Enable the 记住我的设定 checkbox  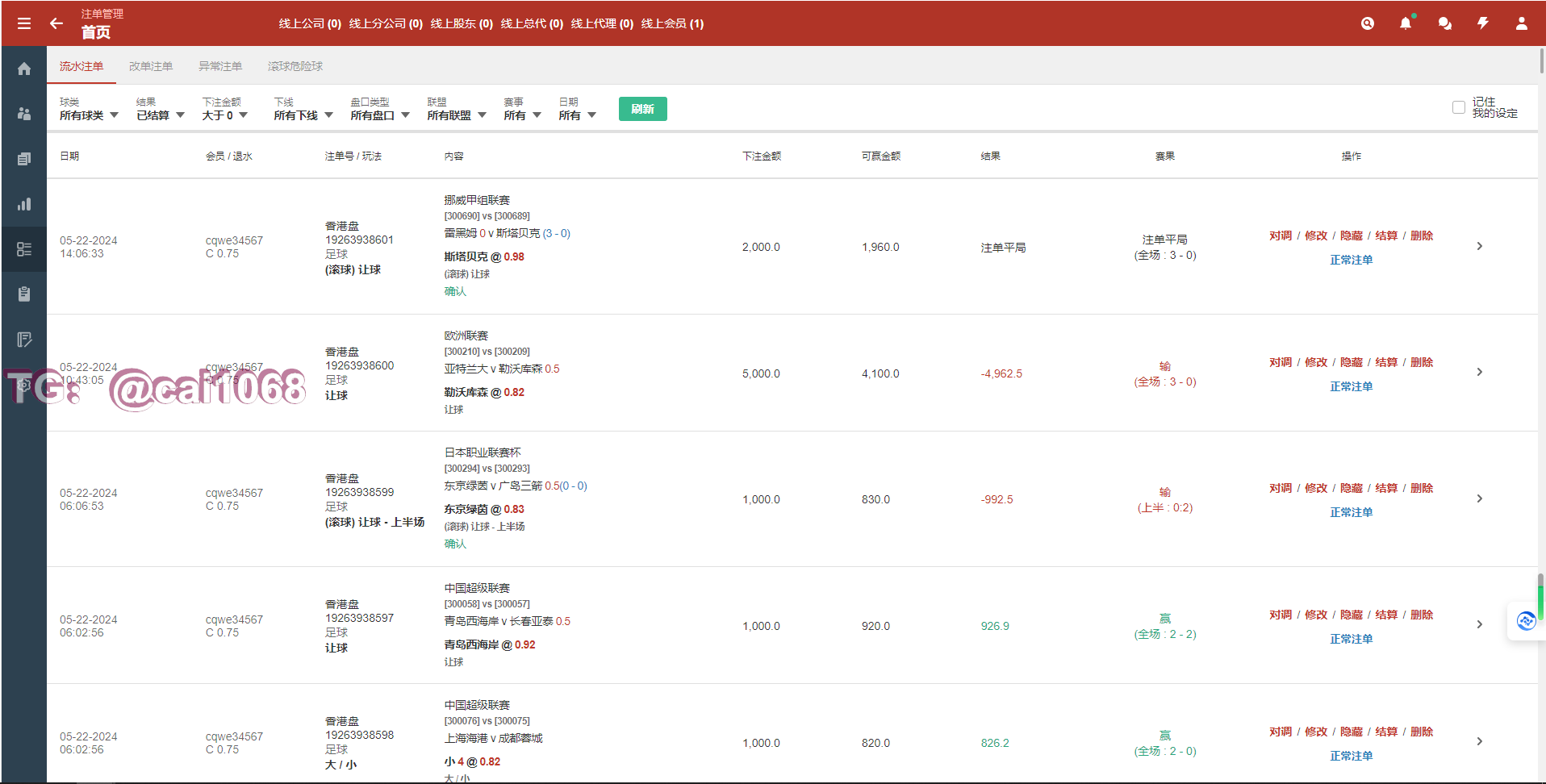point(1458,107)
